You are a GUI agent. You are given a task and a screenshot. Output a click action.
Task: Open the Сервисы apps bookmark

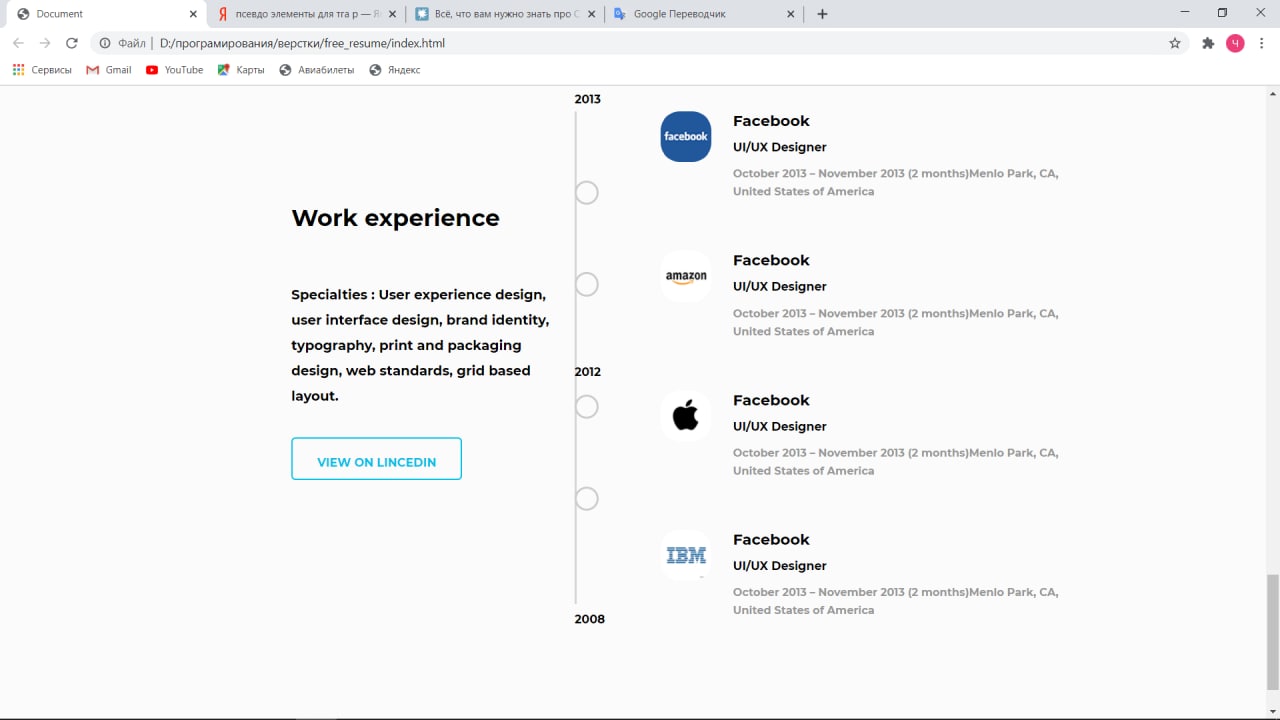tap(42, 70)
